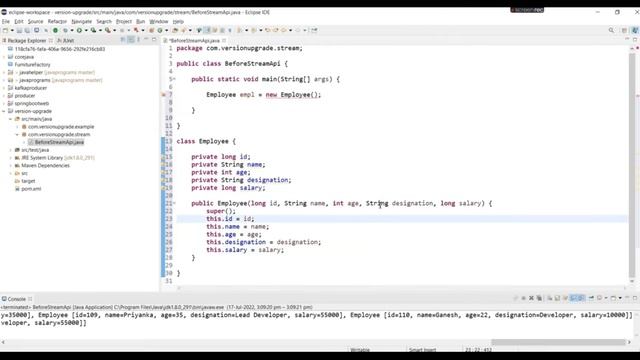Viewport: 640px width, 360px height.
Task: Open the File menu
Action: point(6,21)
